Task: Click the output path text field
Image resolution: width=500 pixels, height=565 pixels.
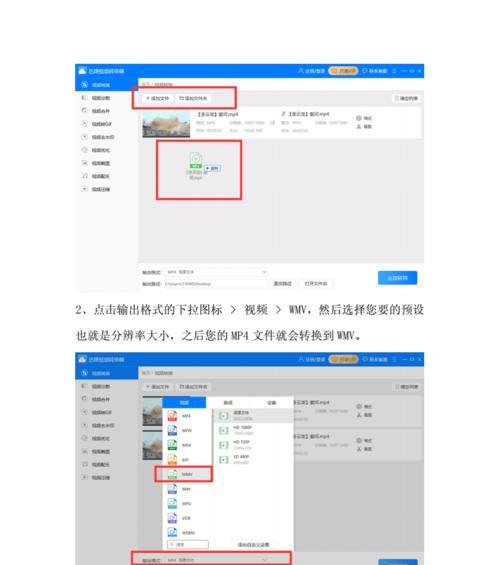Action: coord(215,284)
